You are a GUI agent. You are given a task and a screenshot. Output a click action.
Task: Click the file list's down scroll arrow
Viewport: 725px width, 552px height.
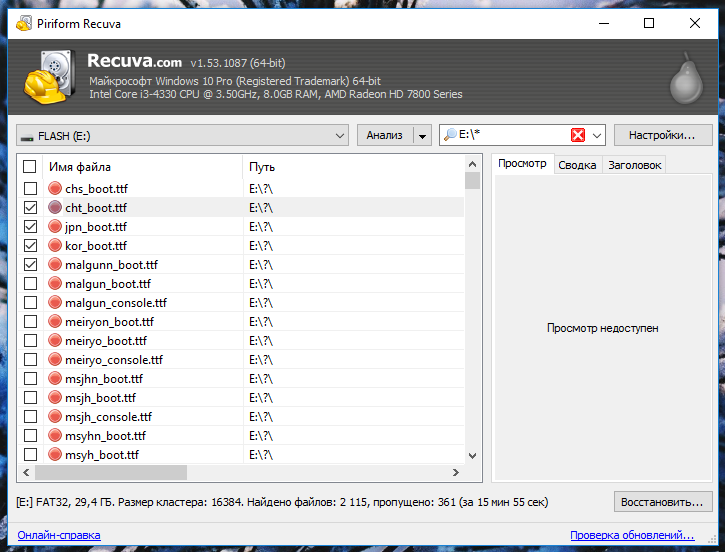click(472, 455)
